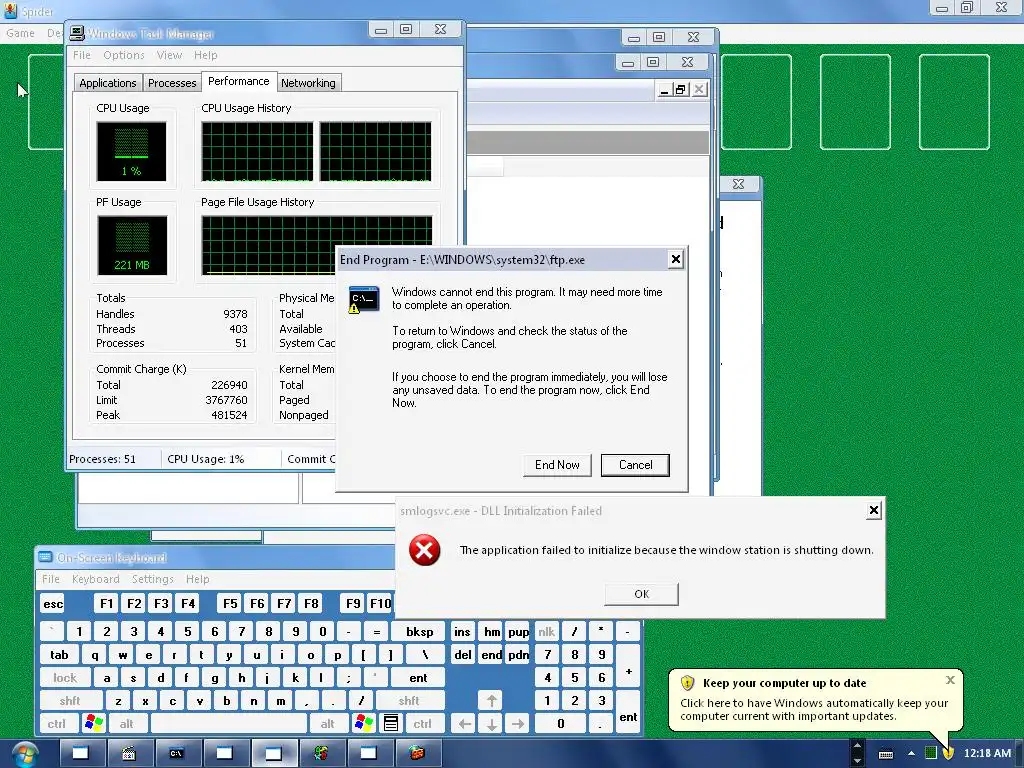Click the application menu key on keyboard
The image size is (1024, 768).
(x=391, y=723)
